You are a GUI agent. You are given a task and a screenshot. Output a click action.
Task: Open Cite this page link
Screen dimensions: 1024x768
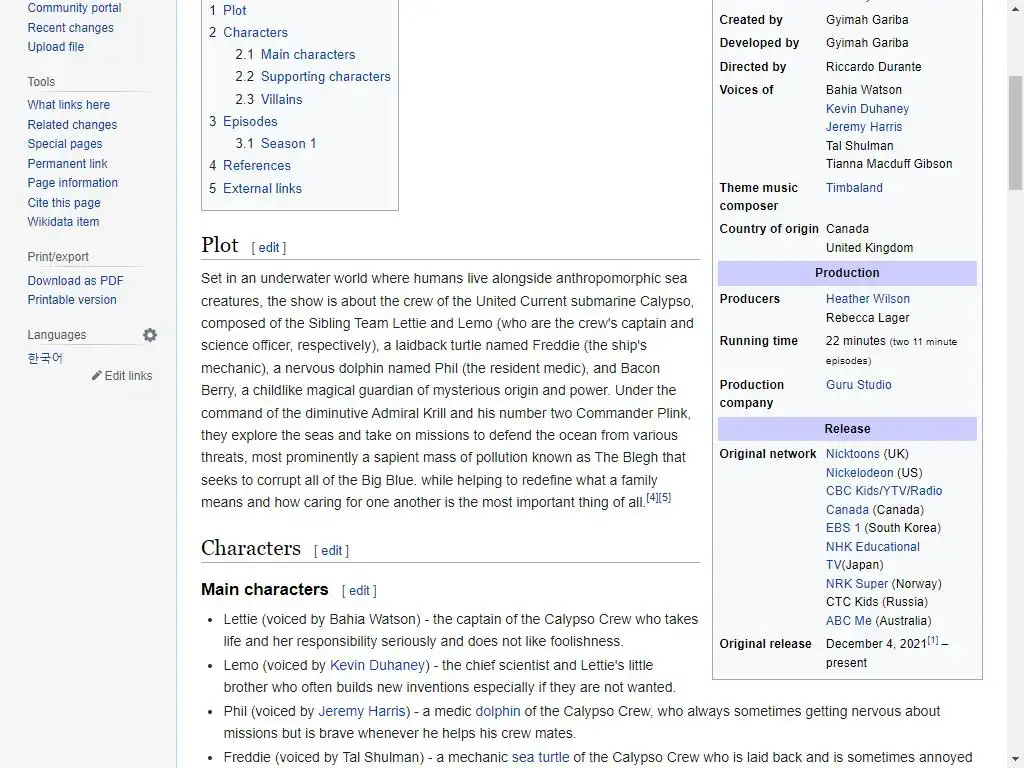64,202
